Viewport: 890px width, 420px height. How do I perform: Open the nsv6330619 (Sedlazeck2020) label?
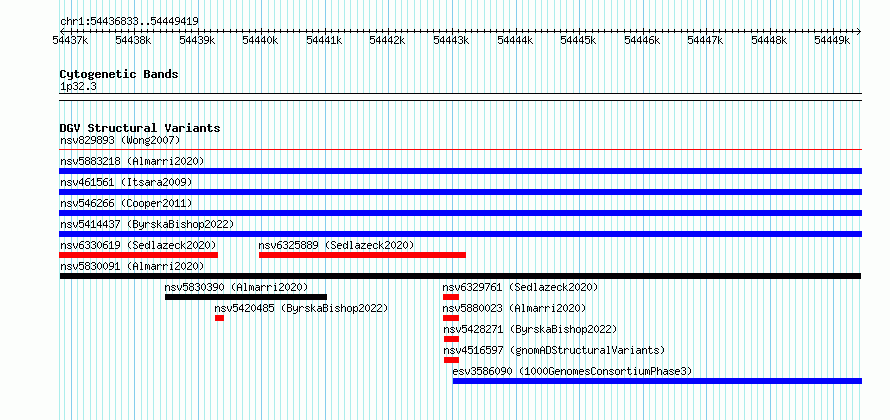(138, 245)
